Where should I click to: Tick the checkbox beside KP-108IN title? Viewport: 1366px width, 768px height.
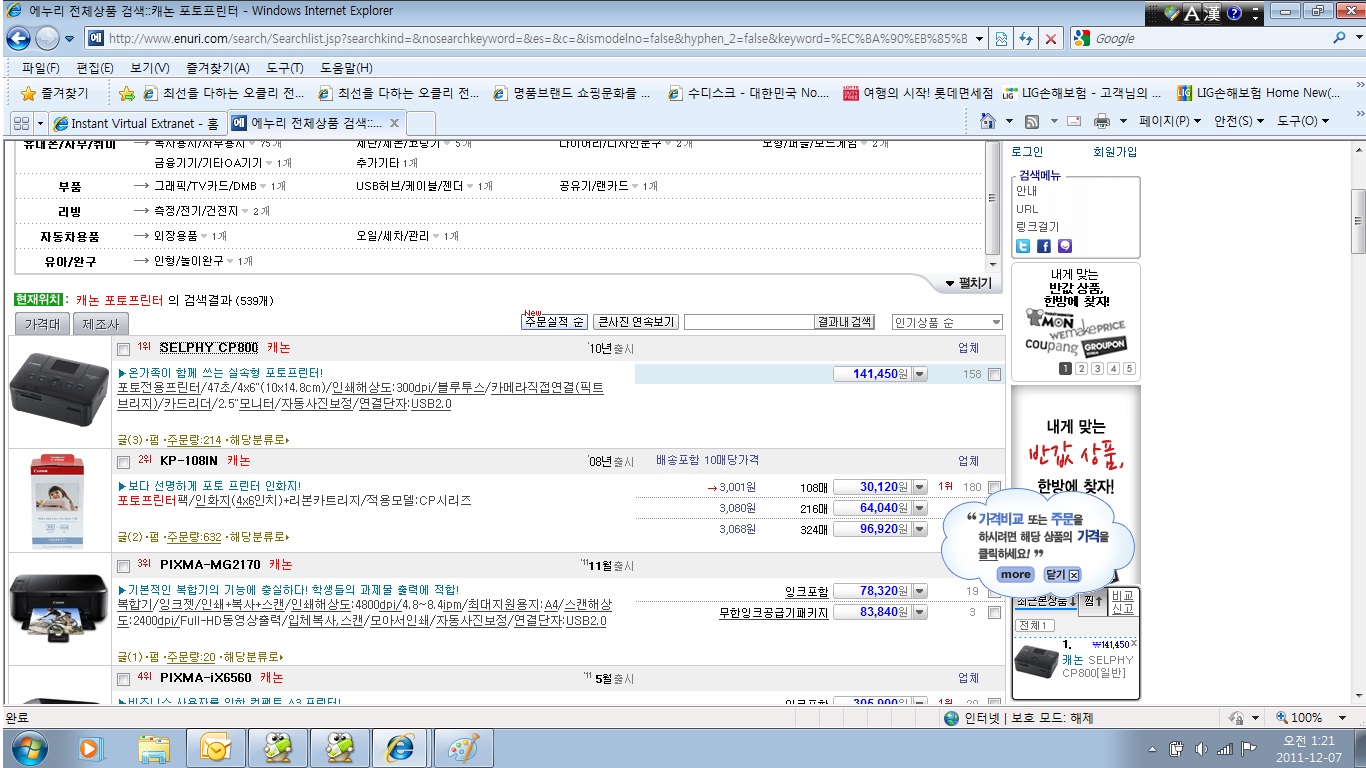pyautogui.click(x=123, y=462)
